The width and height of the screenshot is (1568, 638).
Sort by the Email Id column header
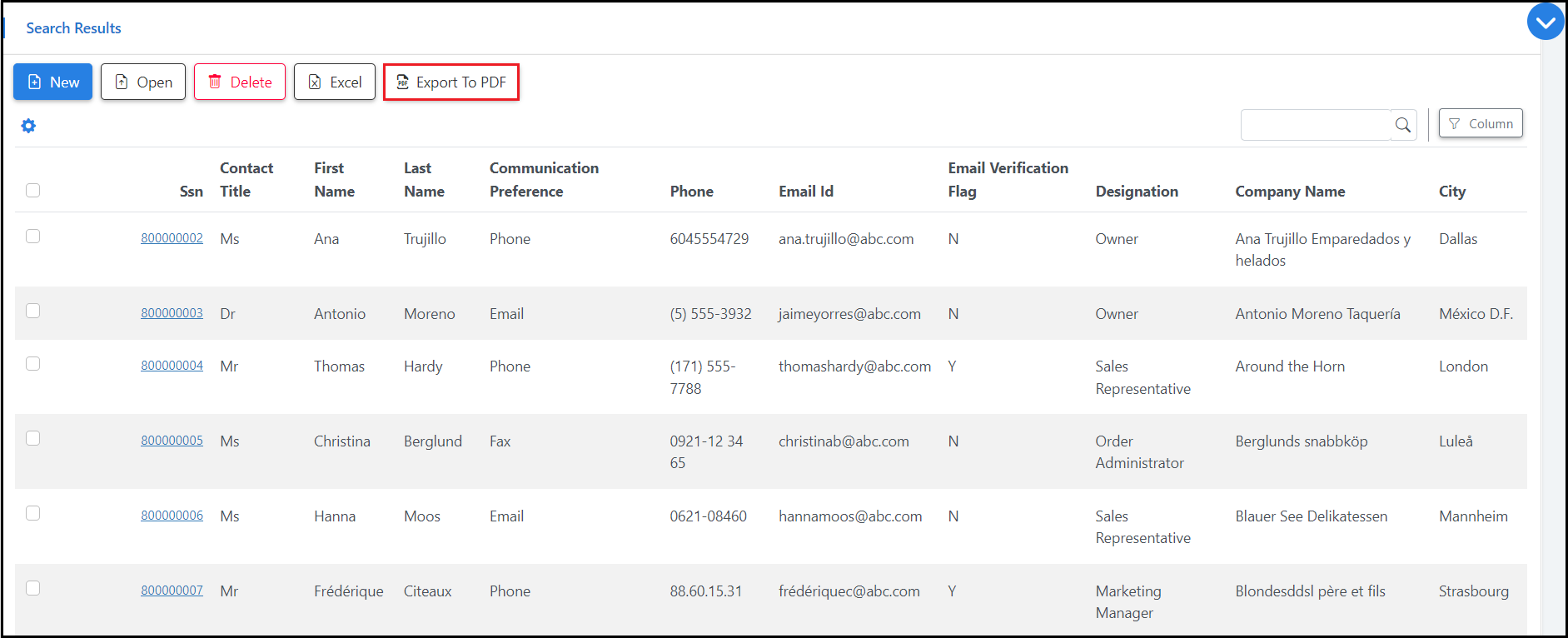(805, 192)
